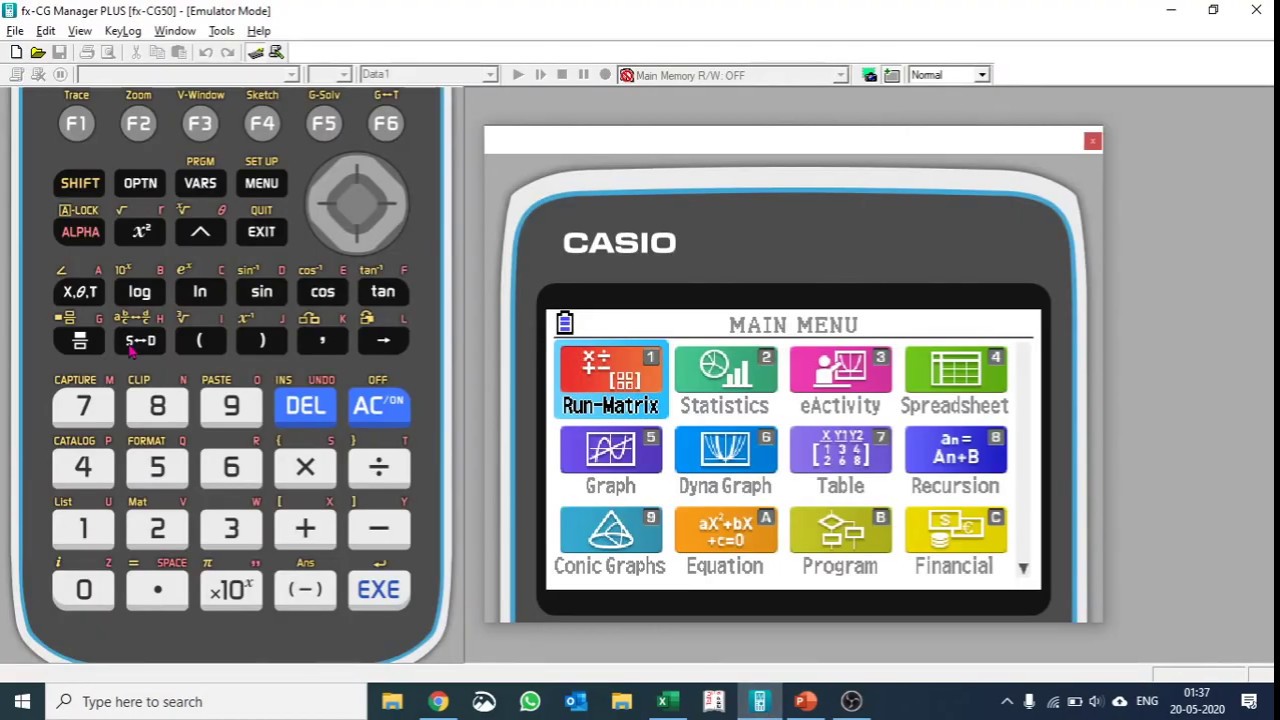Viewport: 1280px width, 720px height.
Task: Click the down arrow in Main Menu screen
Action: click(x=1023, y=568)
